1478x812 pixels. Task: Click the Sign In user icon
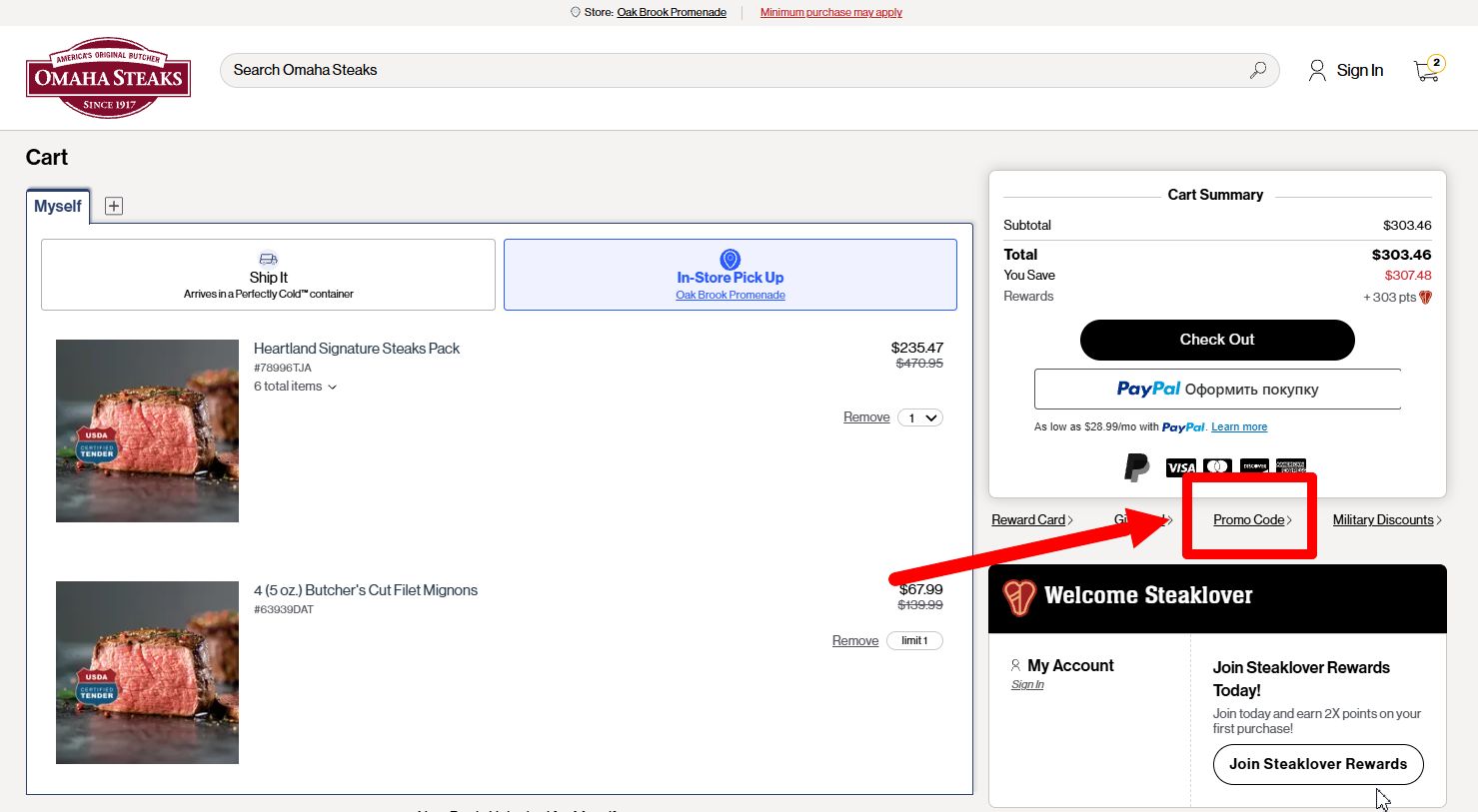1317,70
